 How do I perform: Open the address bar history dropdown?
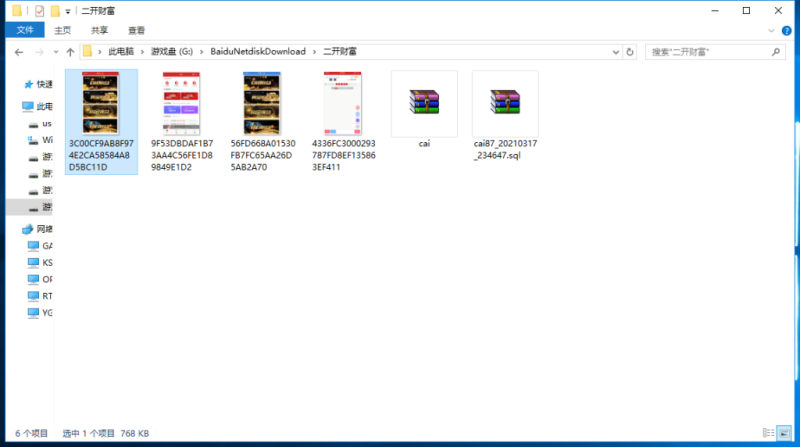(x=615, y=51)
